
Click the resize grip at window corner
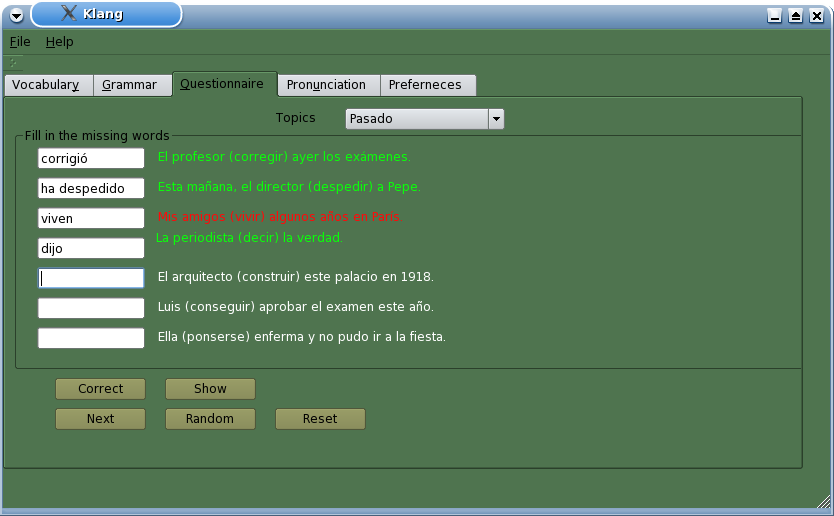[x=824, y=502]
